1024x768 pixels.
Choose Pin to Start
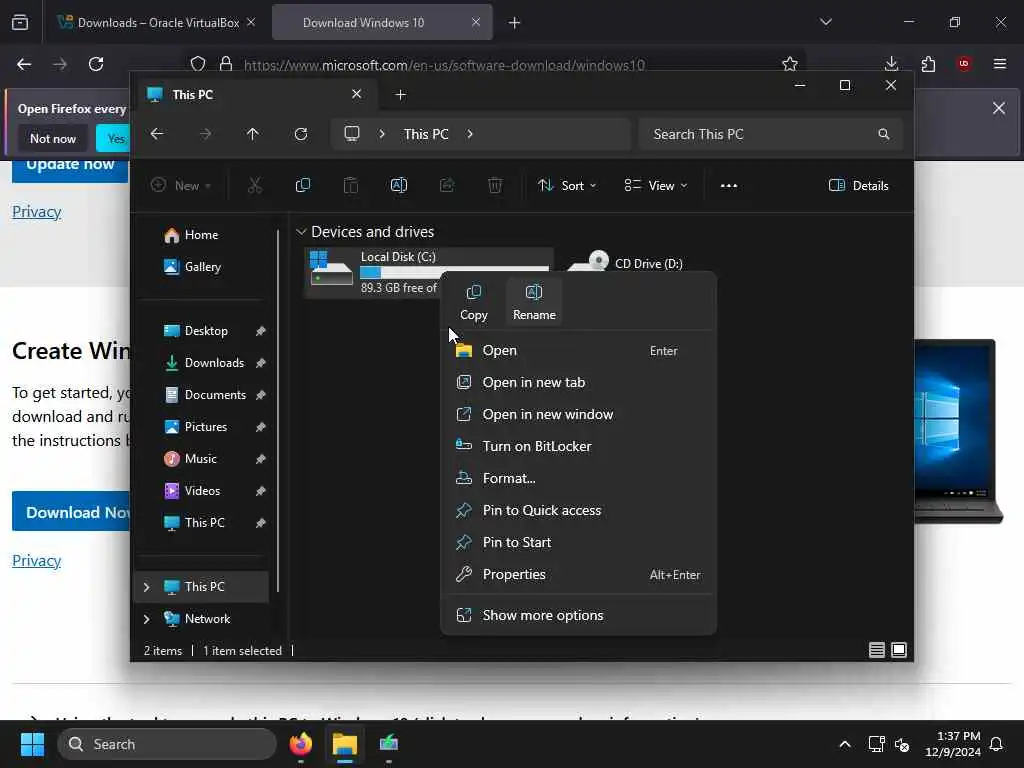pos(579,543)
